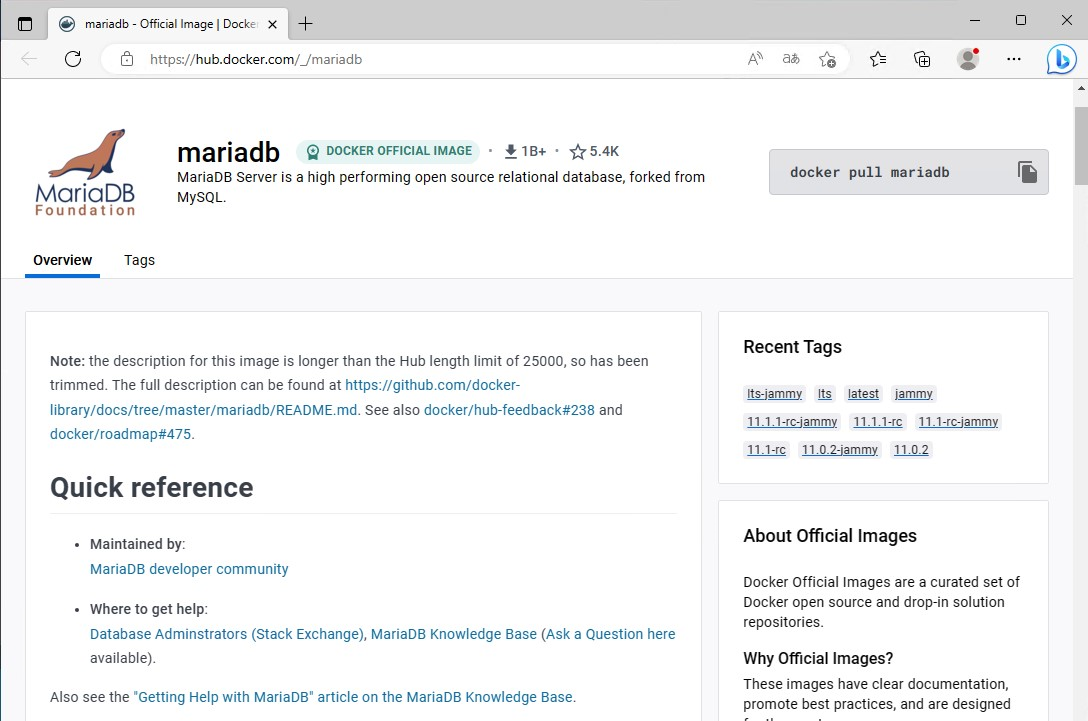Image resolution: width=1088 pixels, height=721 pixels.
Task: Click the 1B+ downloads icon
Action: pyautogui.click(x=511, y=151)
